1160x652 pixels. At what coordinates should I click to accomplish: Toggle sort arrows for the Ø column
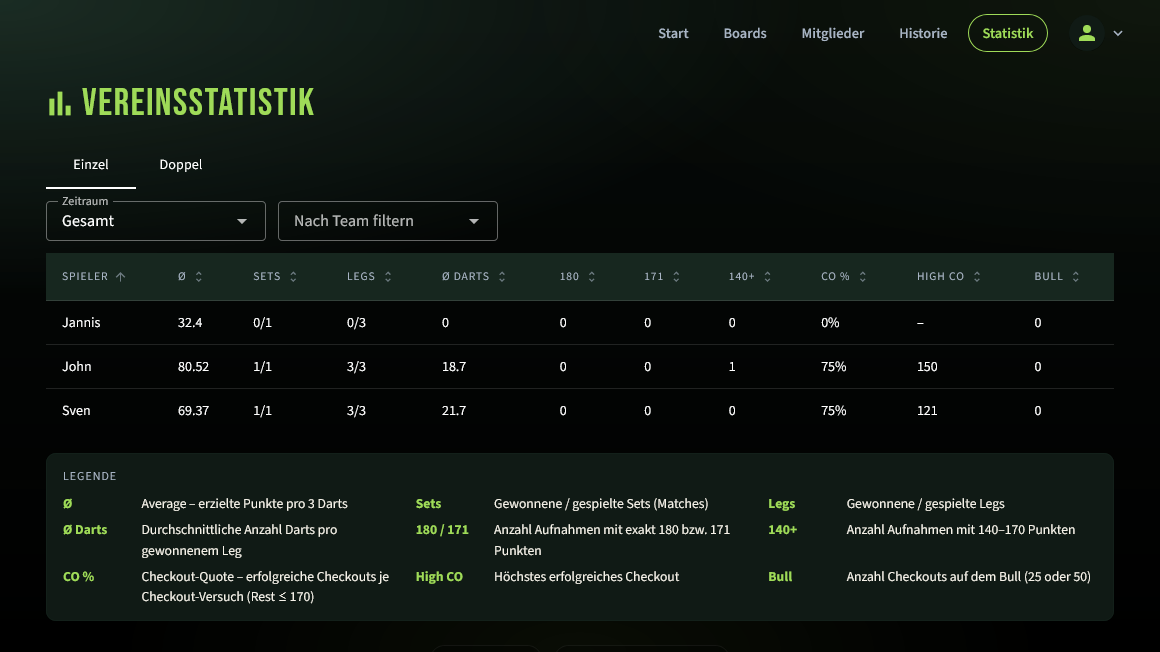pyautogui.click(x=198, y=277)
